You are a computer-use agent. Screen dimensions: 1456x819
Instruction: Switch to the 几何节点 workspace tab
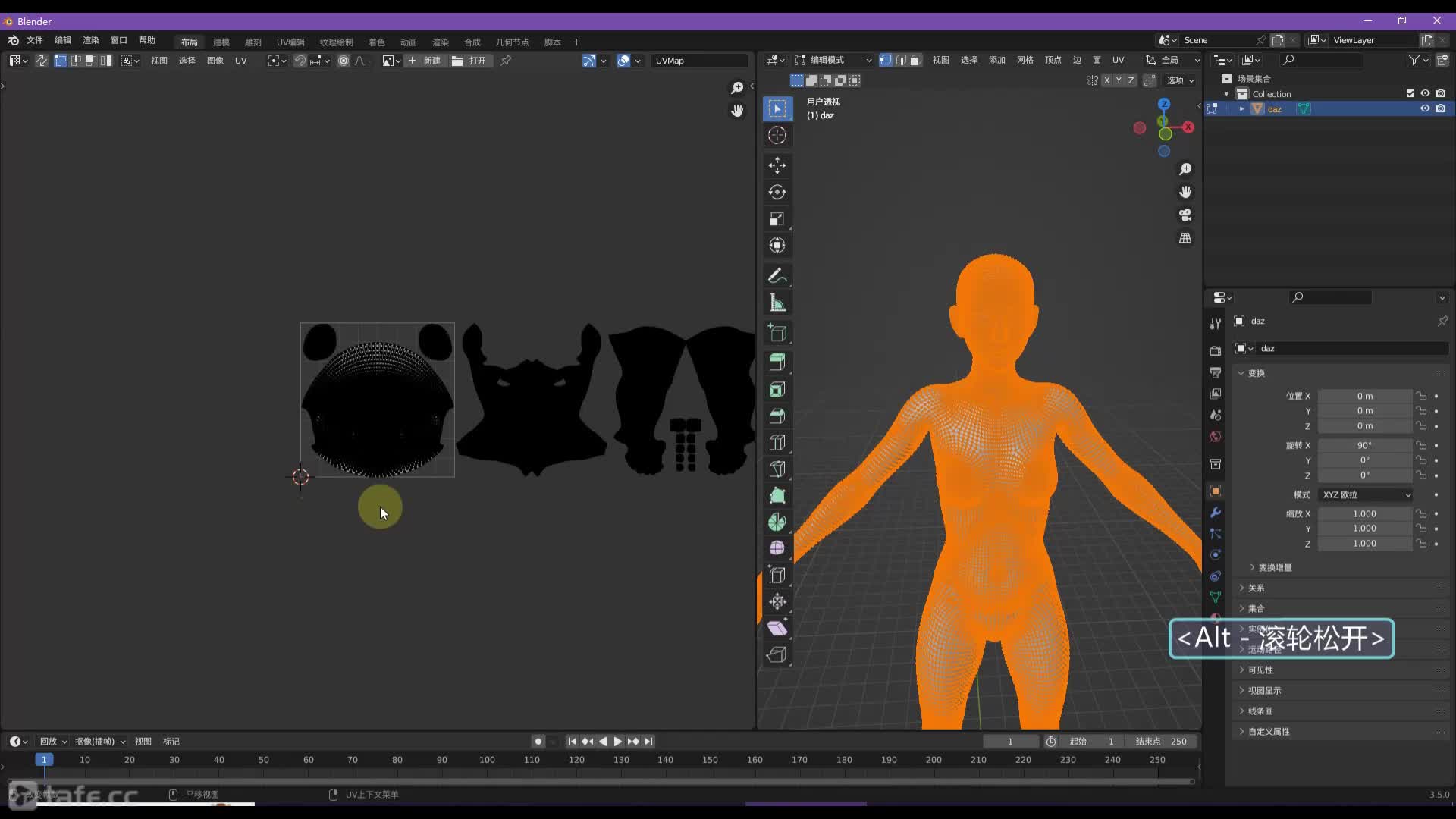click(513, 42)
